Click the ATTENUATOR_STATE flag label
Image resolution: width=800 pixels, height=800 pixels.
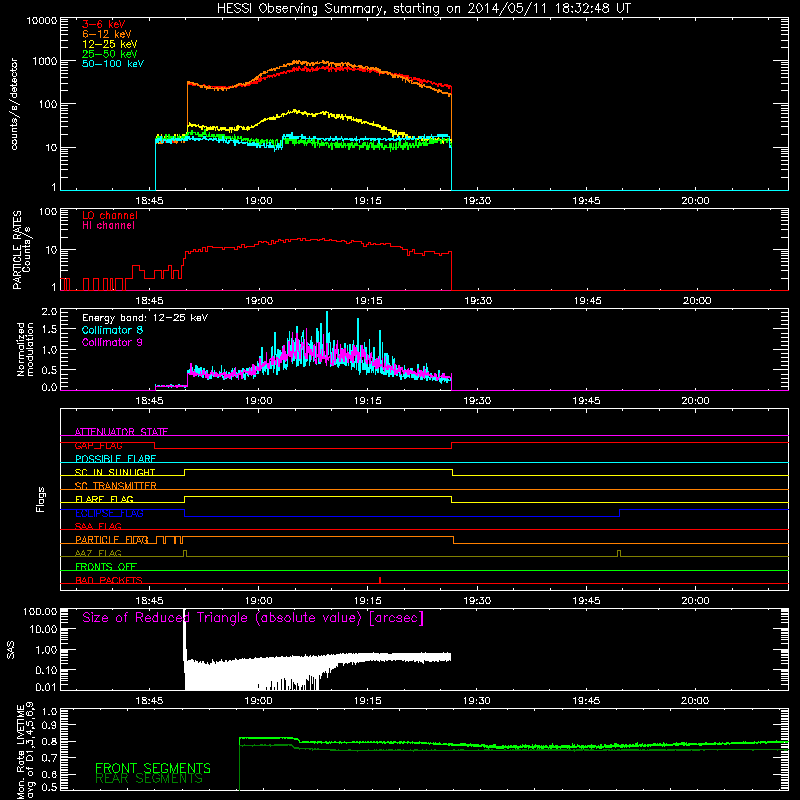click(121, 432)
